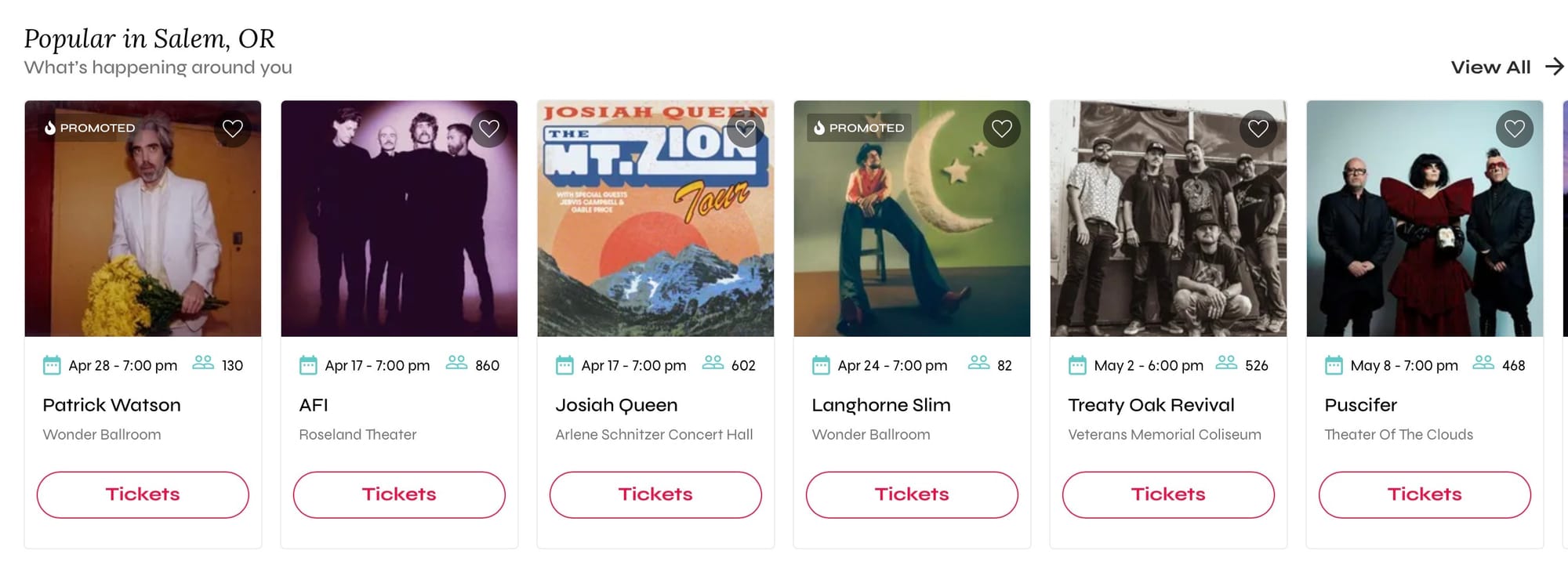Click the Wonder Ballroom venue name
1568x579 pixels.
102,434
